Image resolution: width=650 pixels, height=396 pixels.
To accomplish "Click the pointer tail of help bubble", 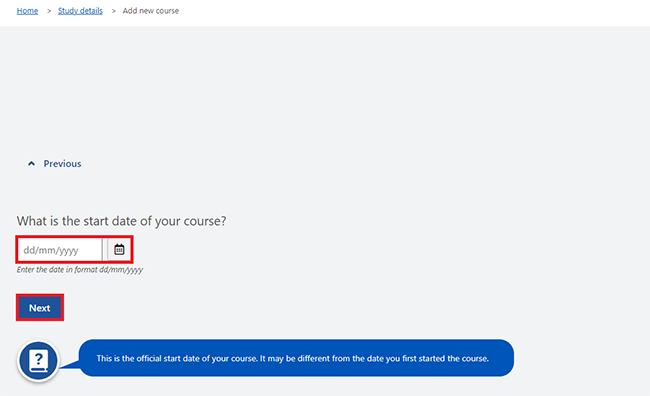I will click(70, 365).
